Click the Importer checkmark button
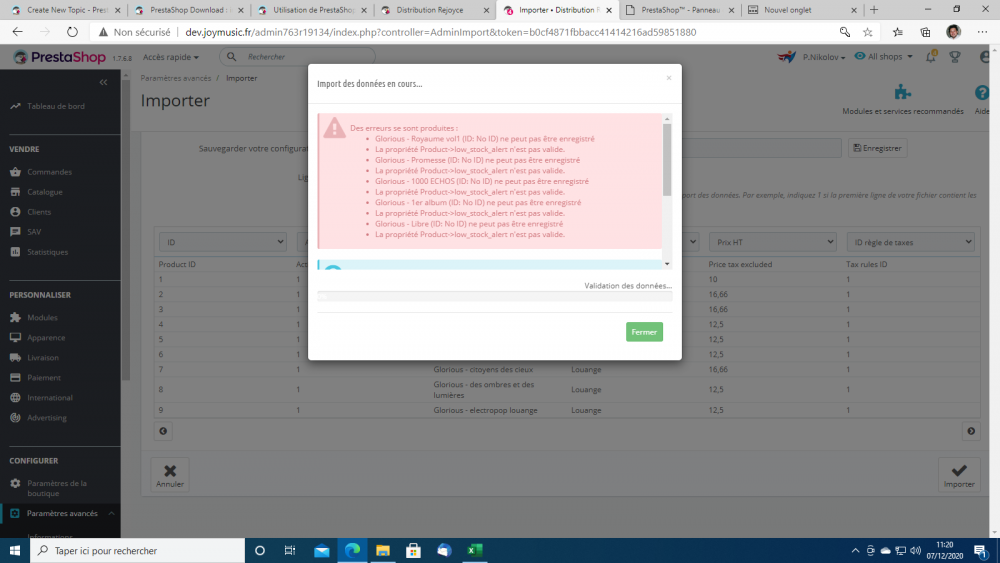The width and height of the screenshot is (1000, 563). pyautogui.click(x=959, y=475)
